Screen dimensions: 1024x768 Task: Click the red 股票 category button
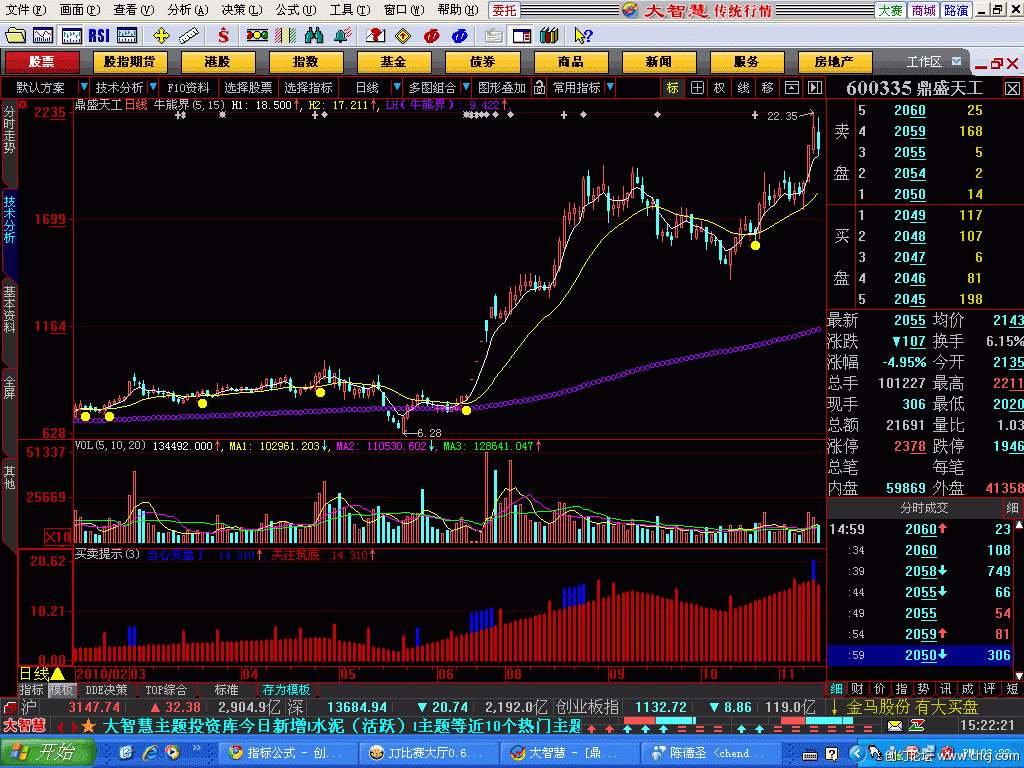tap(42, 62)
